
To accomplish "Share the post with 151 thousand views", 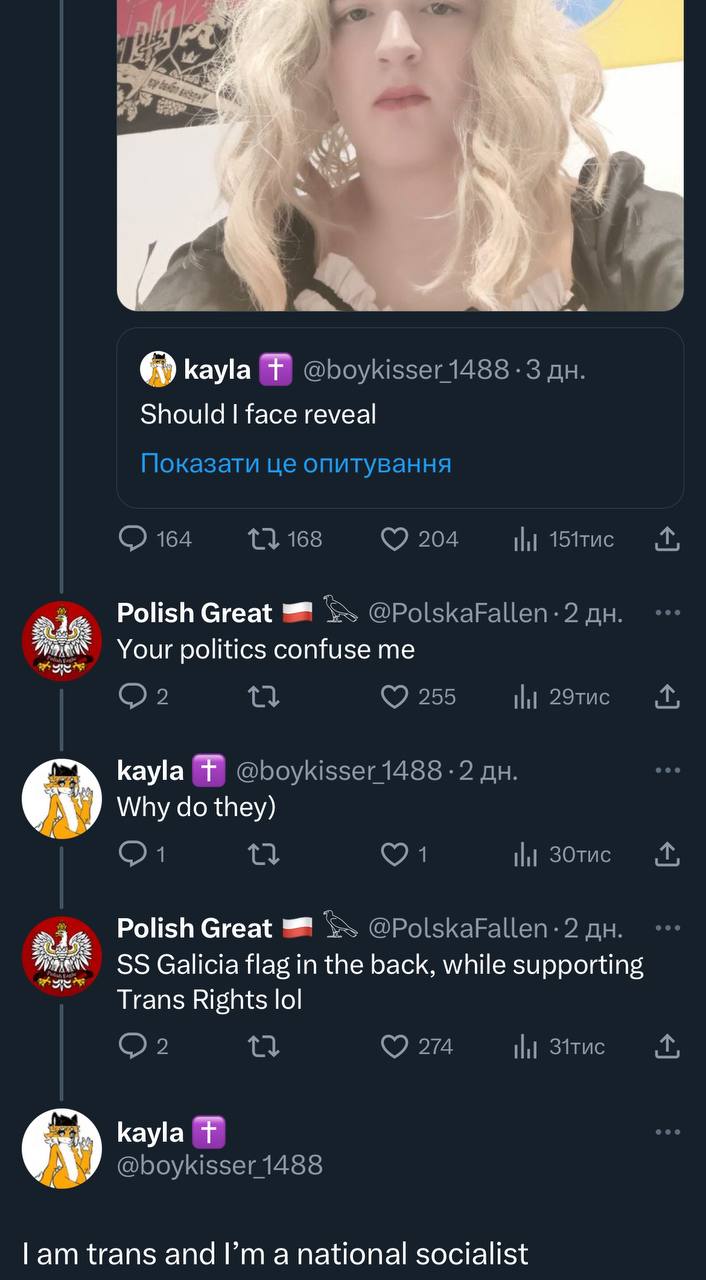I will (667, 540).
